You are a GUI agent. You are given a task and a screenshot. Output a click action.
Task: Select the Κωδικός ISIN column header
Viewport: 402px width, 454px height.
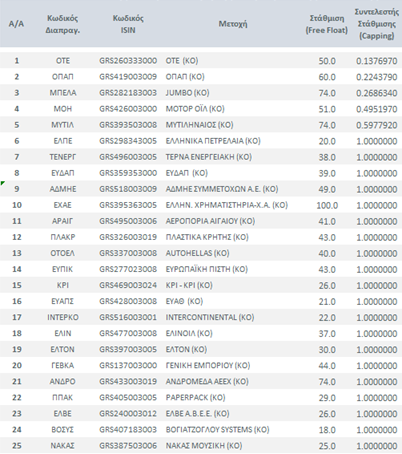[128, 24]
